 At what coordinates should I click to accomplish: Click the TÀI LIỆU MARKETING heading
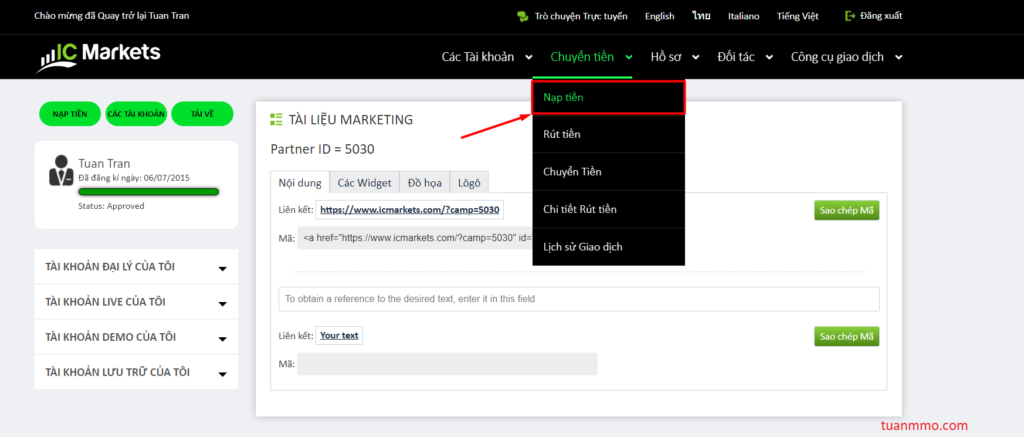coord(351,120)
